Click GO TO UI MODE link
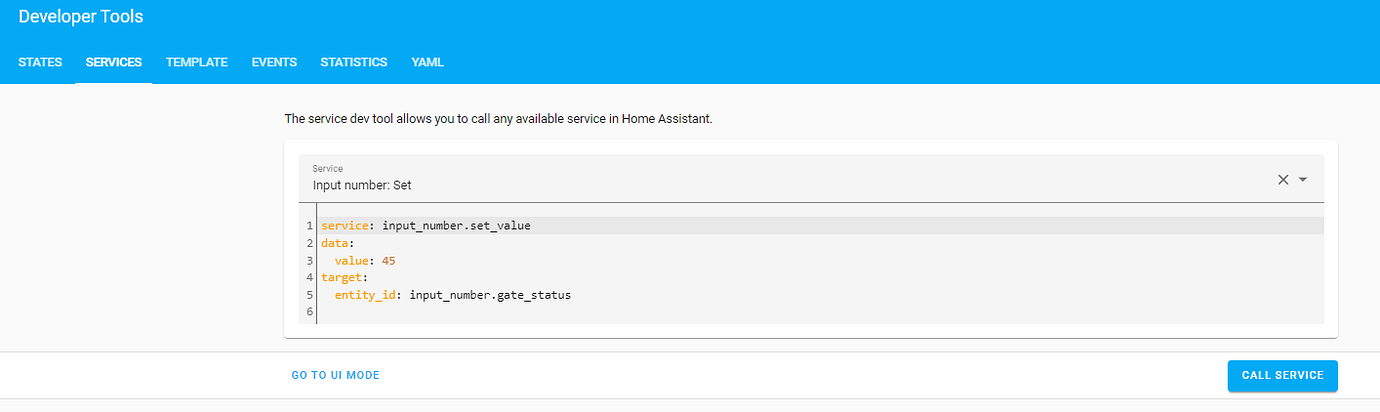The height and width of the screenshot is (412, 1380). [x=336, y=375]
